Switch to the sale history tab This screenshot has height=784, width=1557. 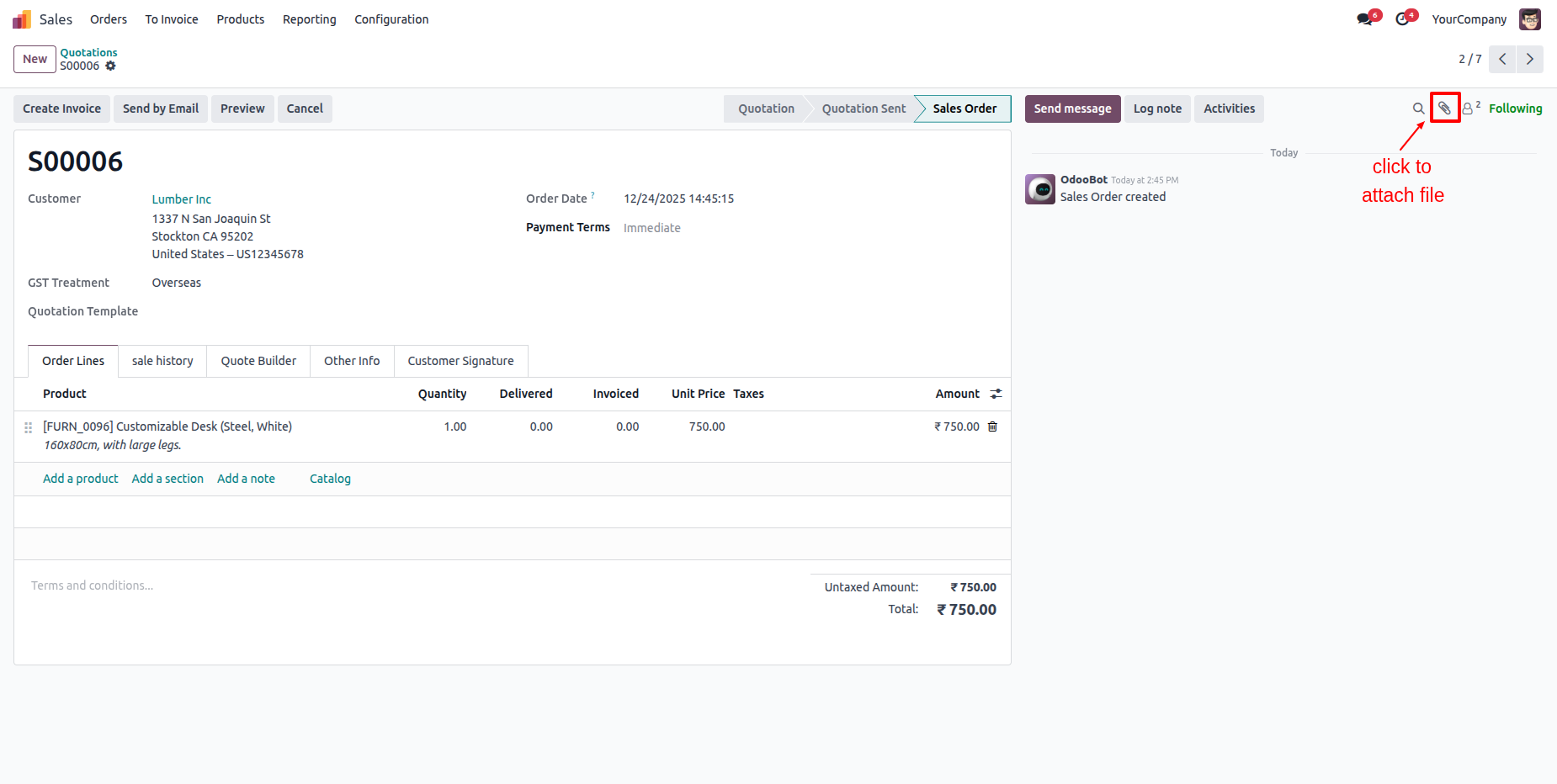(162, 361)
